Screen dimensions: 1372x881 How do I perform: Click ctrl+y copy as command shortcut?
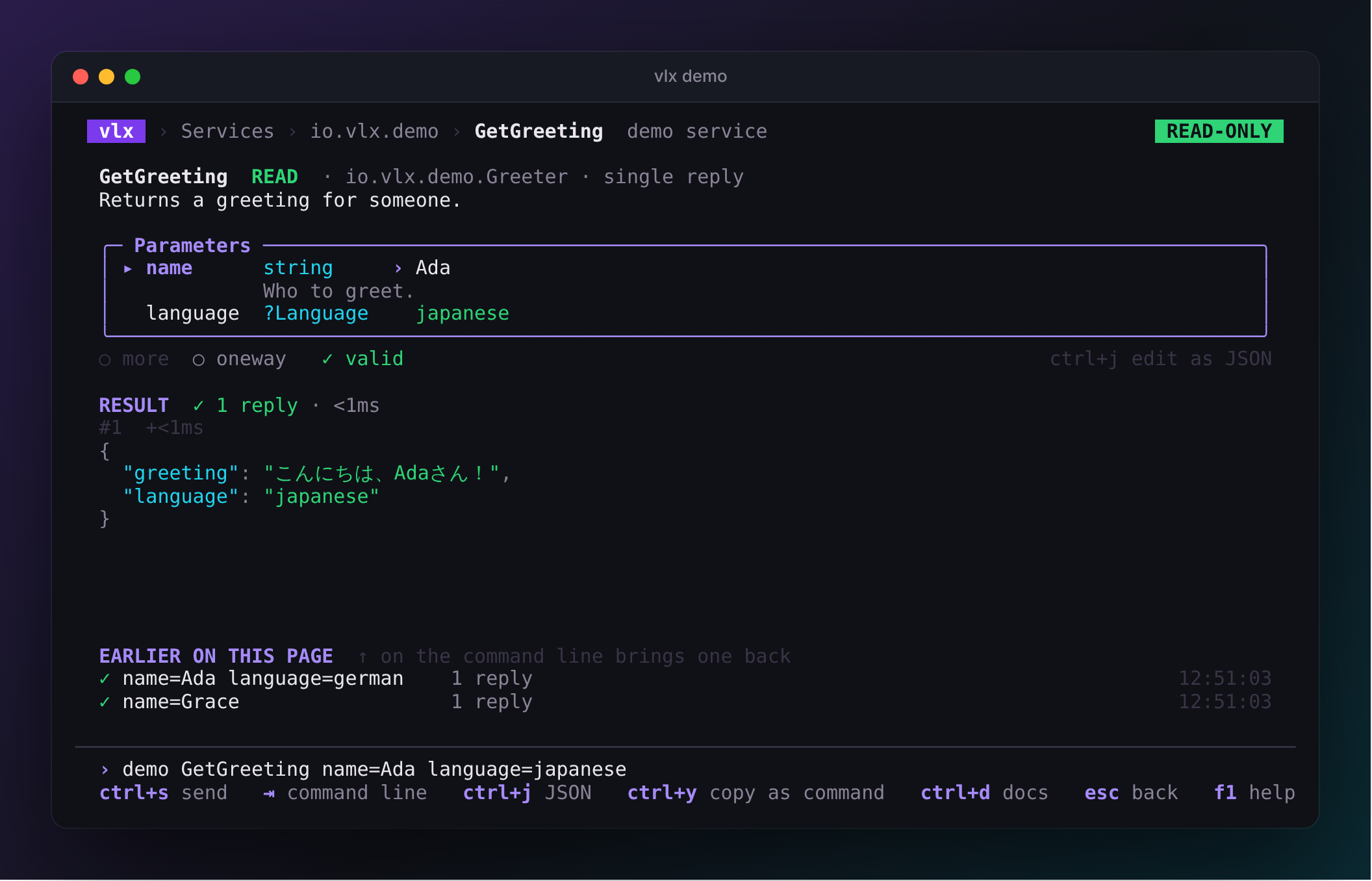[756, 793]
